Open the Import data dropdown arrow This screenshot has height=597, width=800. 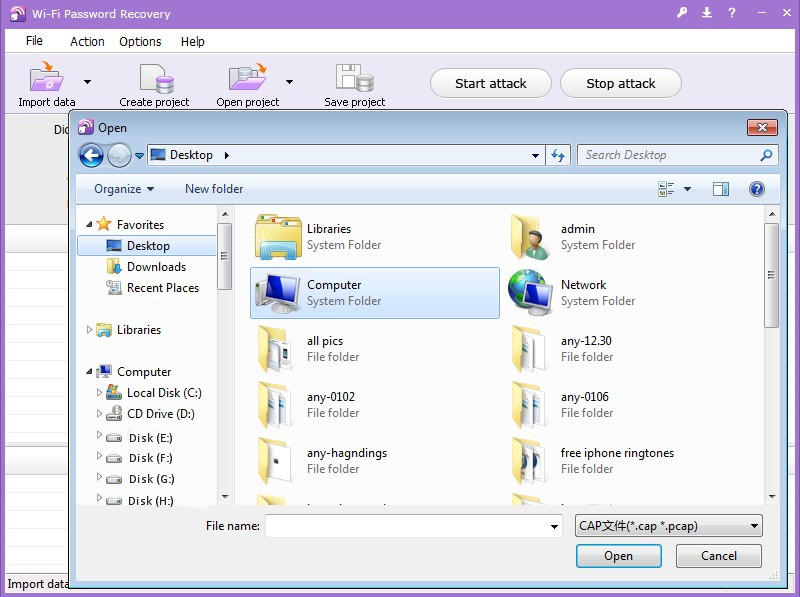point(87,82)
